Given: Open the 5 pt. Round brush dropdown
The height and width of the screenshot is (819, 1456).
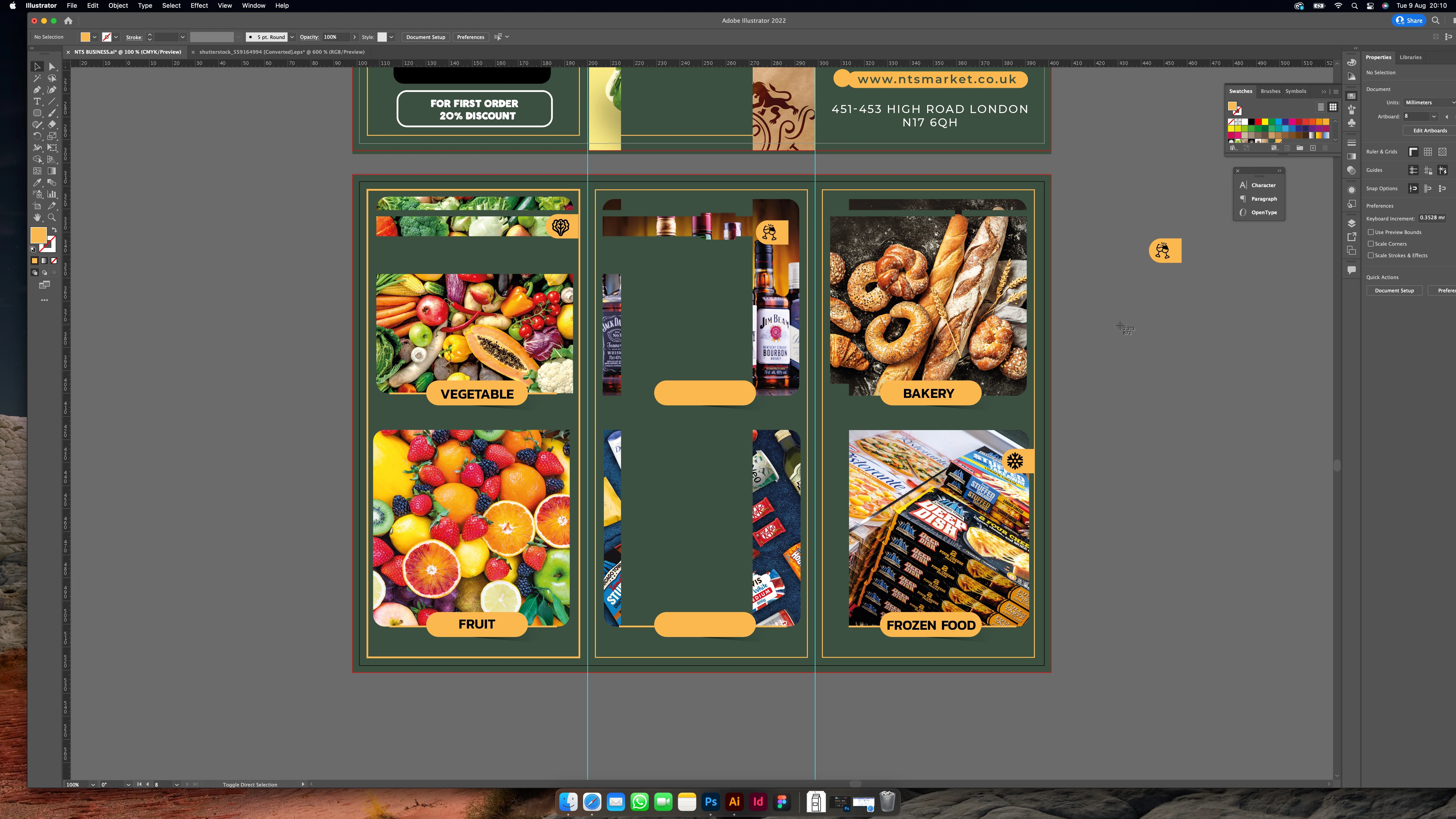Looking at the screenshot, I should pyautogui.click(x=292, y=37).
